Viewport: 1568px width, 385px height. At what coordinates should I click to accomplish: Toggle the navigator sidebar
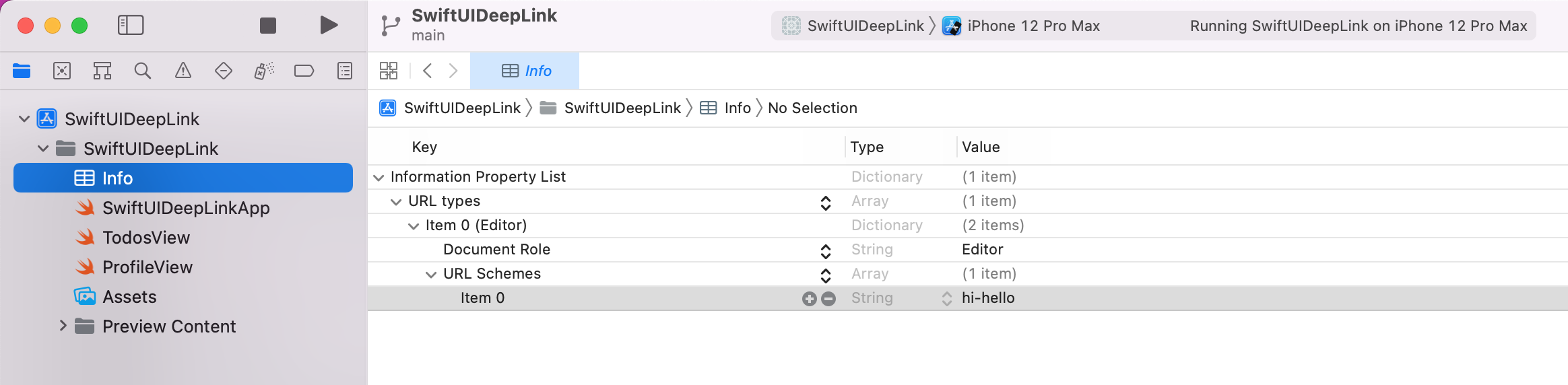(x=131, y=26)
